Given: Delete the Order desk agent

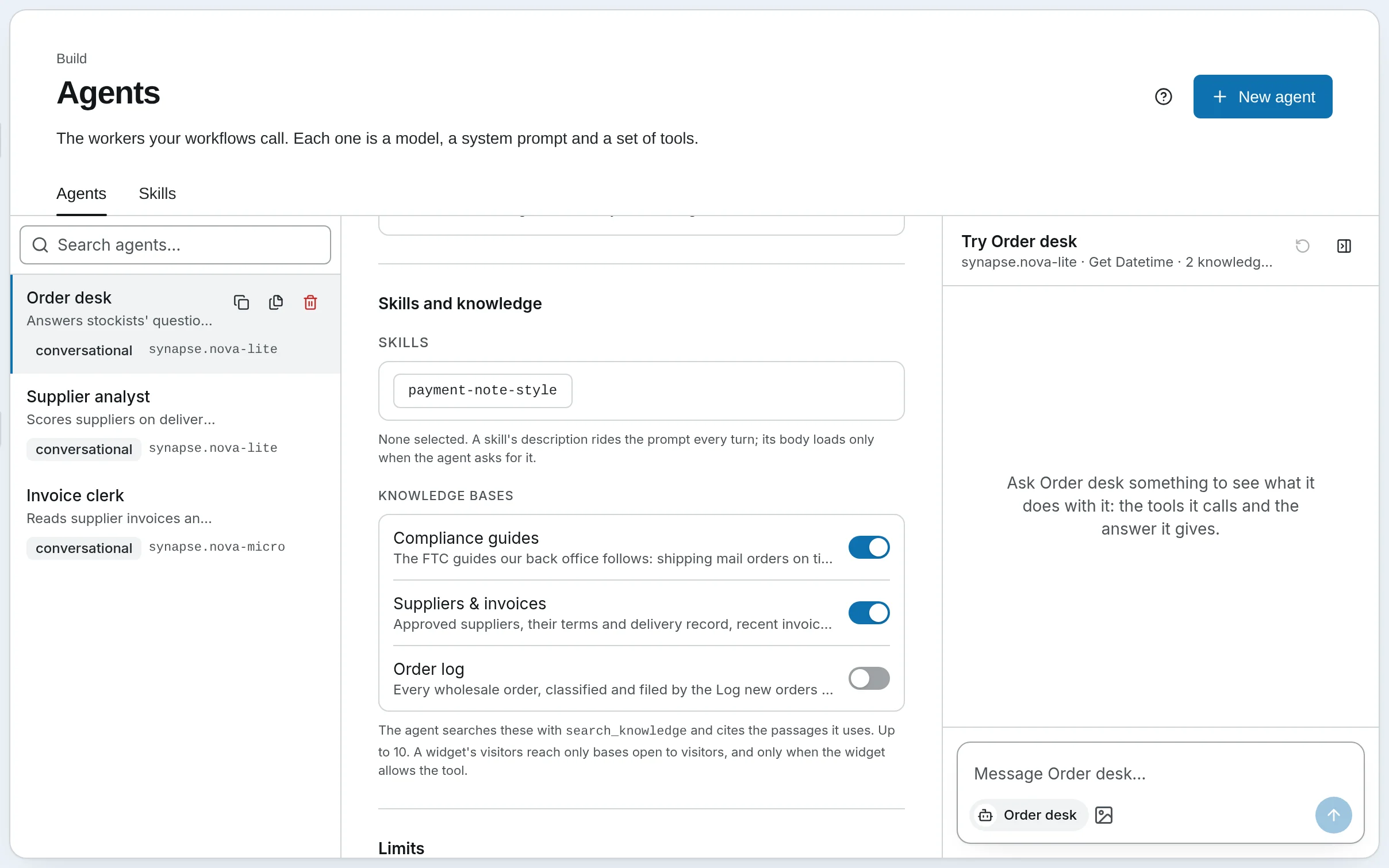Looking at the screenshot, I should pos(310,302).
